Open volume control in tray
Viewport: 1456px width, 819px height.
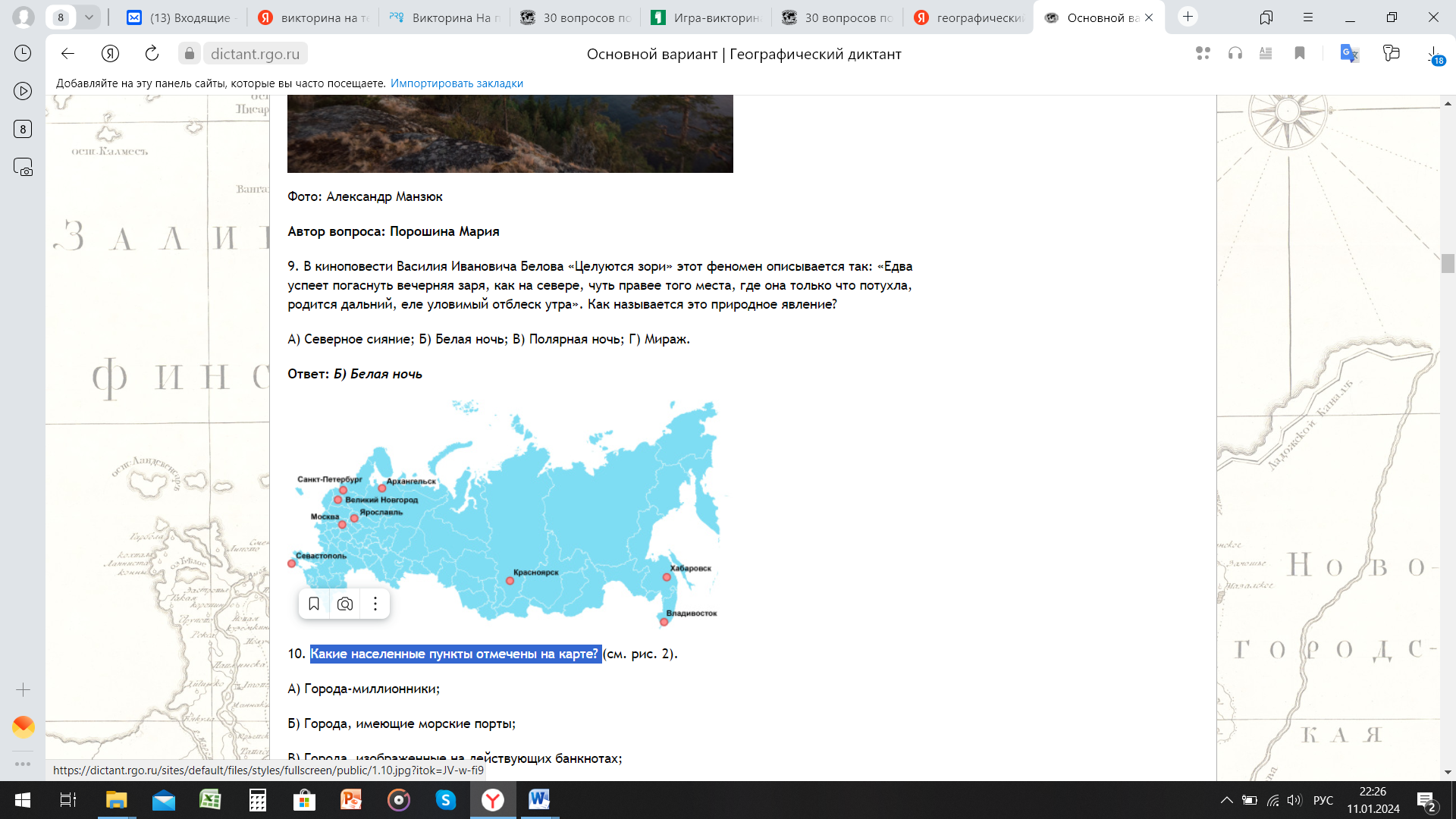click(1294, 800)
